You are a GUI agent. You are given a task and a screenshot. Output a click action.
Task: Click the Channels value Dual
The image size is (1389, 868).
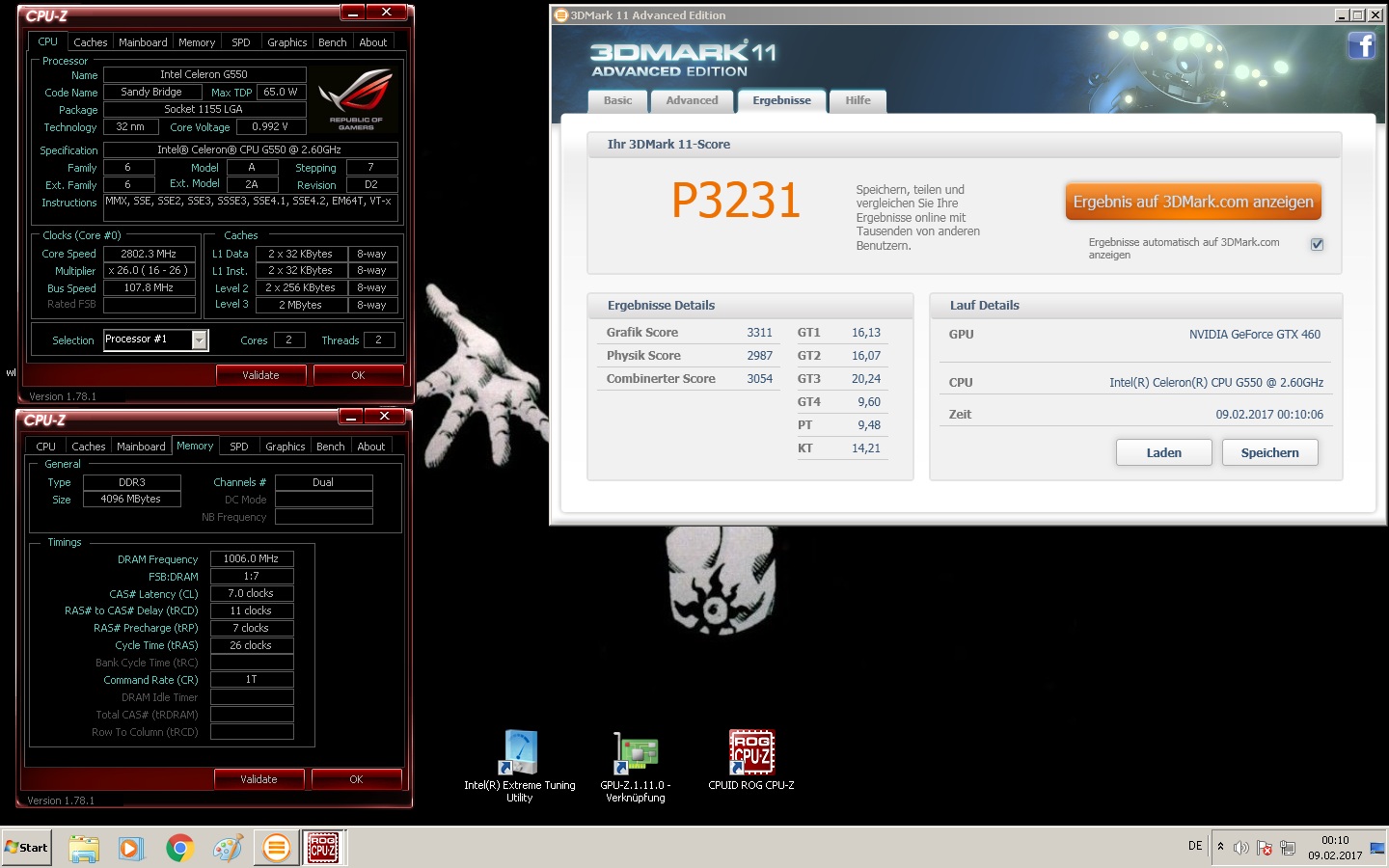tap(323, 482)
